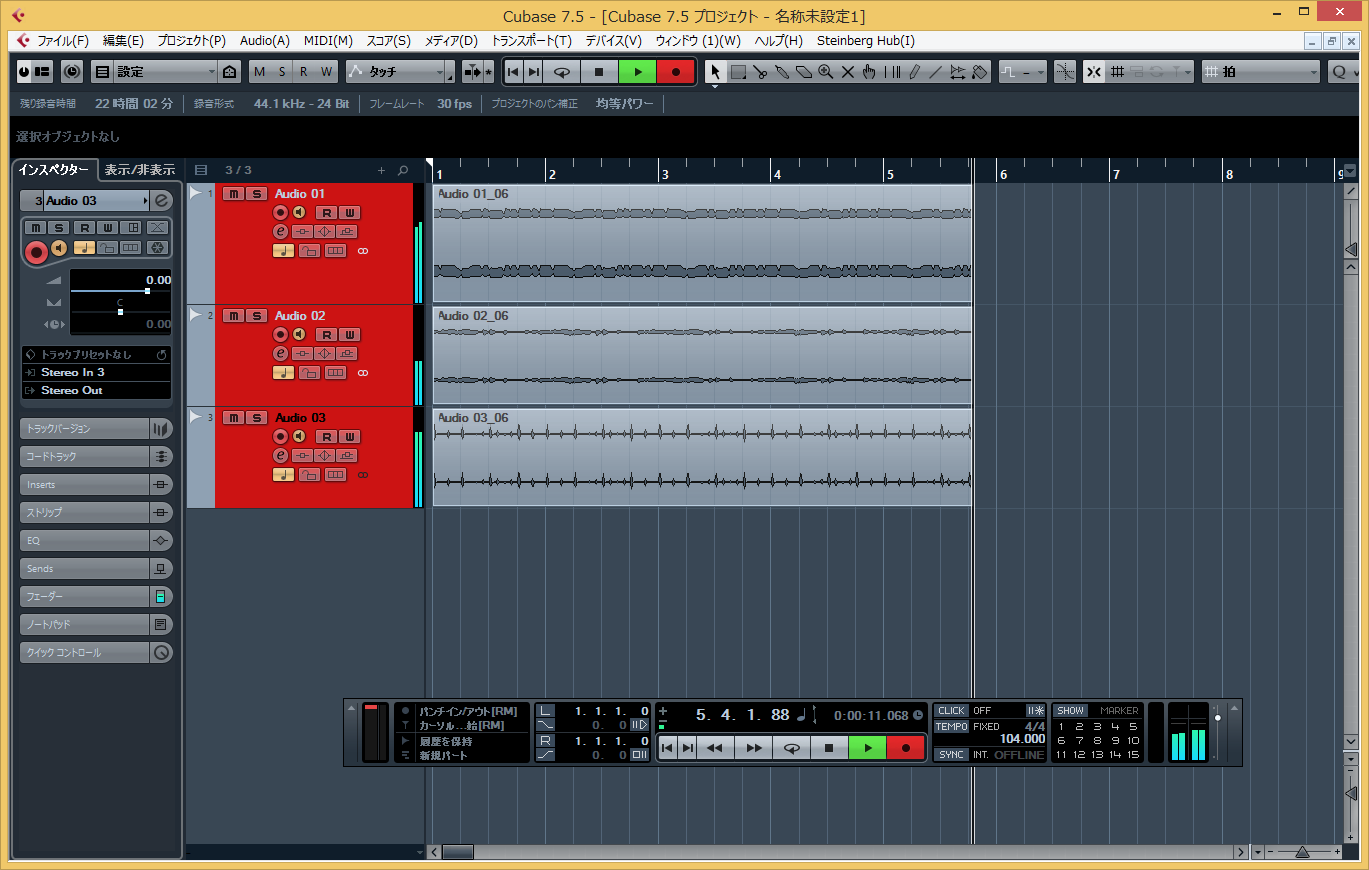Click the Lane display type icon on Audio 03
This screenshot has width=1369, height=870.
click(336, 474)
